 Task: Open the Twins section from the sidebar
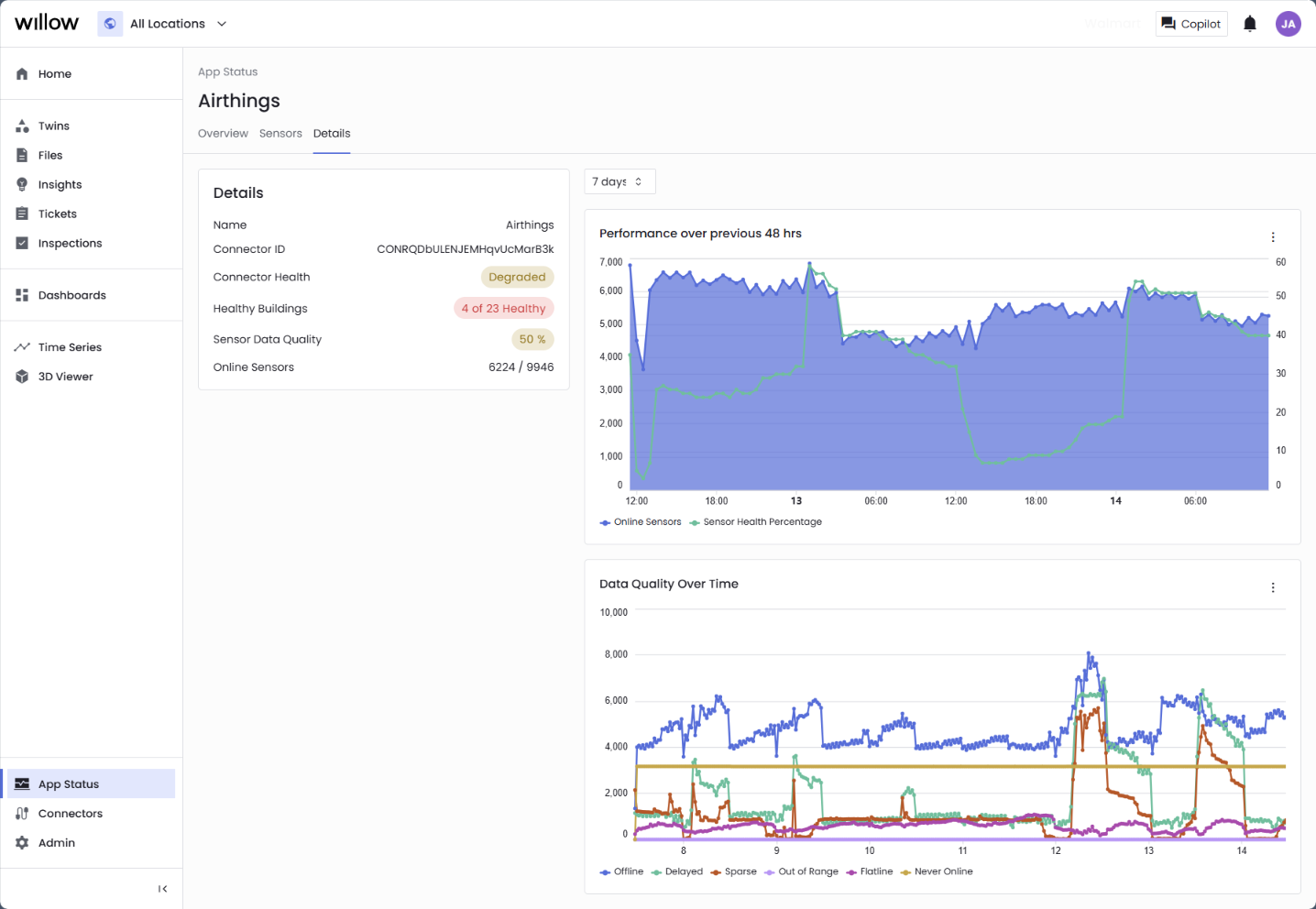[52, 126]
